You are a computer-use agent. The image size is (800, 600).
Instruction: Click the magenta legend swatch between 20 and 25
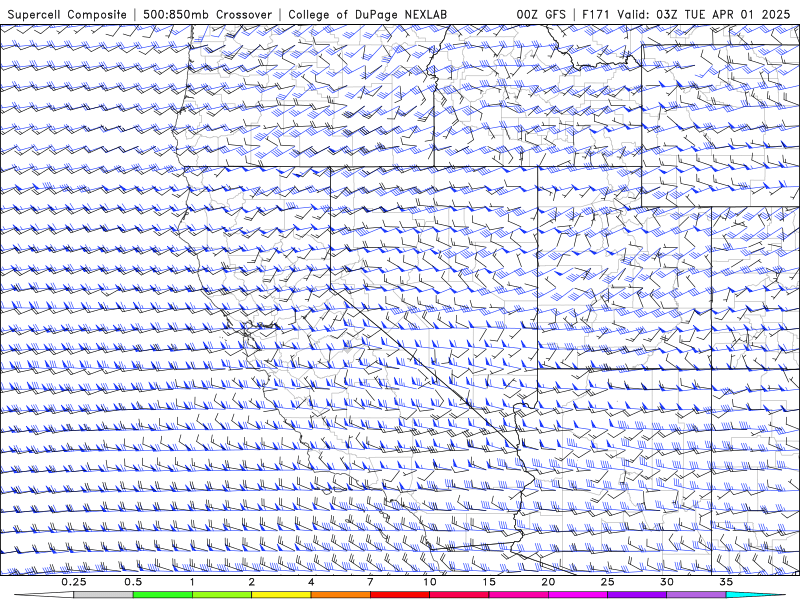(578, 595)
